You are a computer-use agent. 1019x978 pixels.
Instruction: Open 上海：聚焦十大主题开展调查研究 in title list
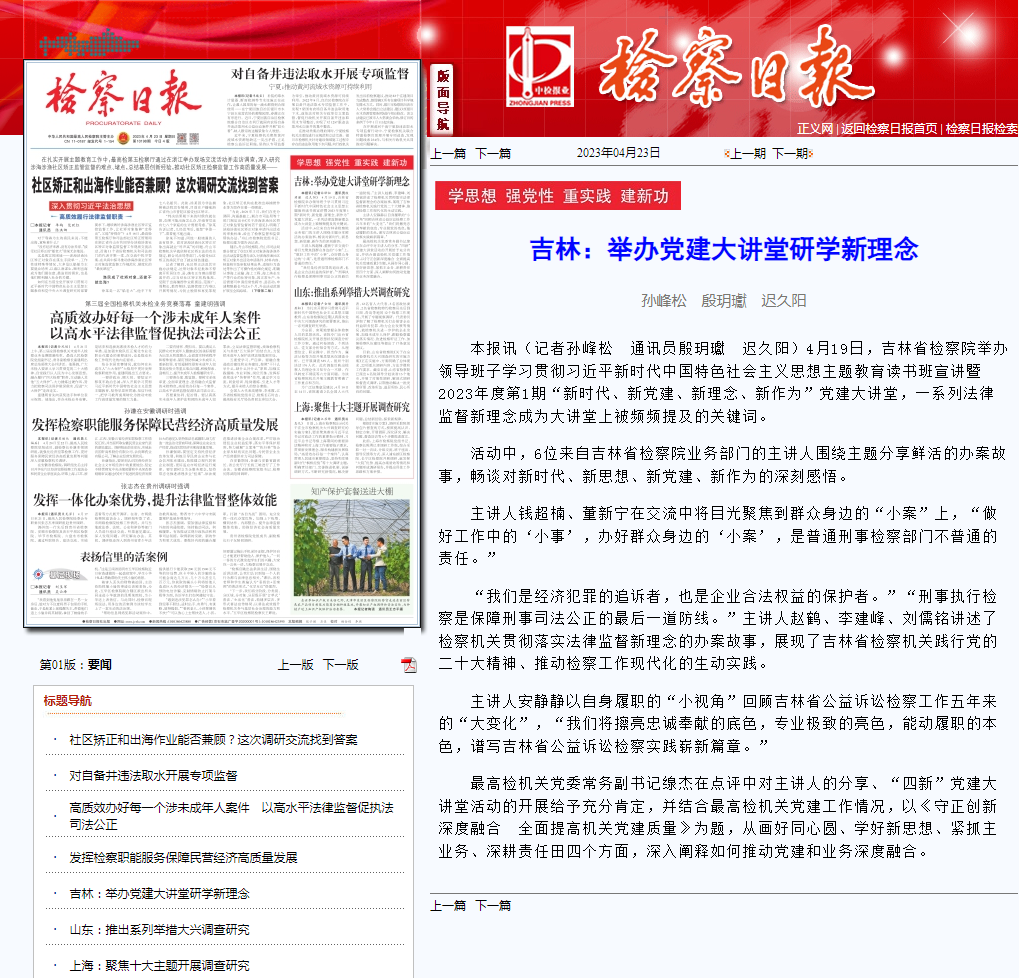click(x=159, y=966)
